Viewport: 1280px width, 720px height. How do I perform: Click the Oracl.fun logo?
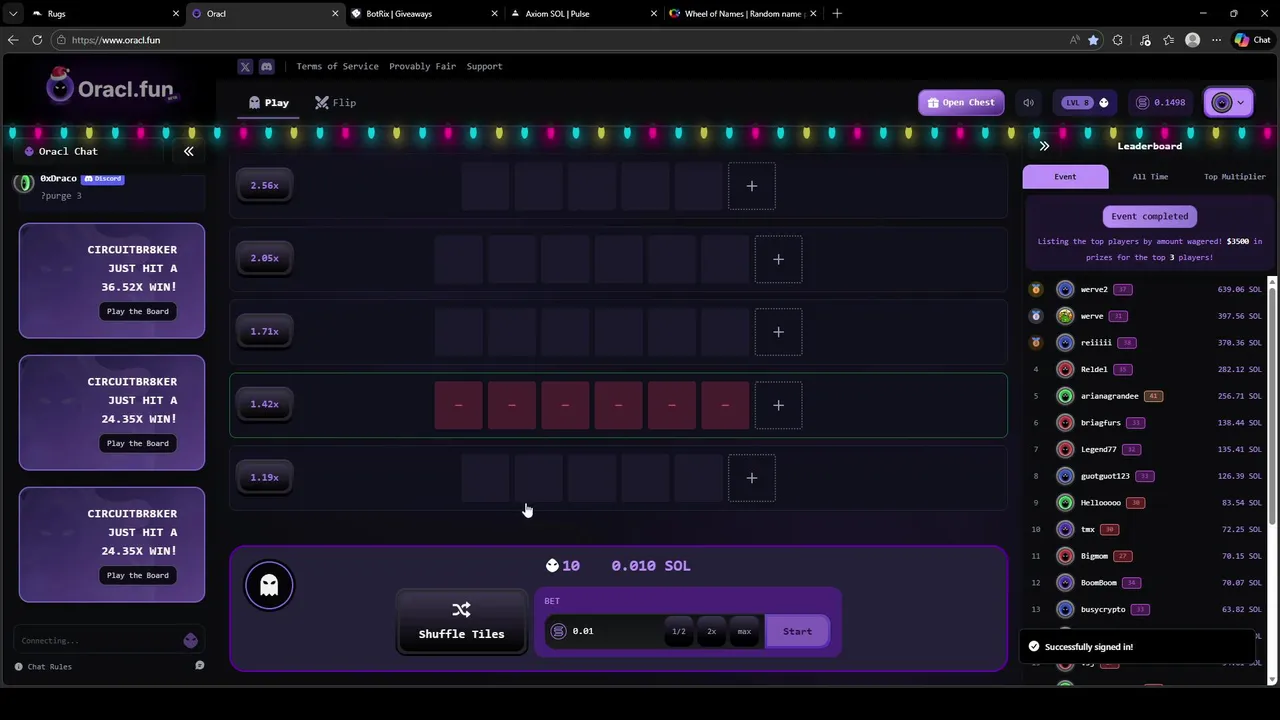click(x=113, y=88)
